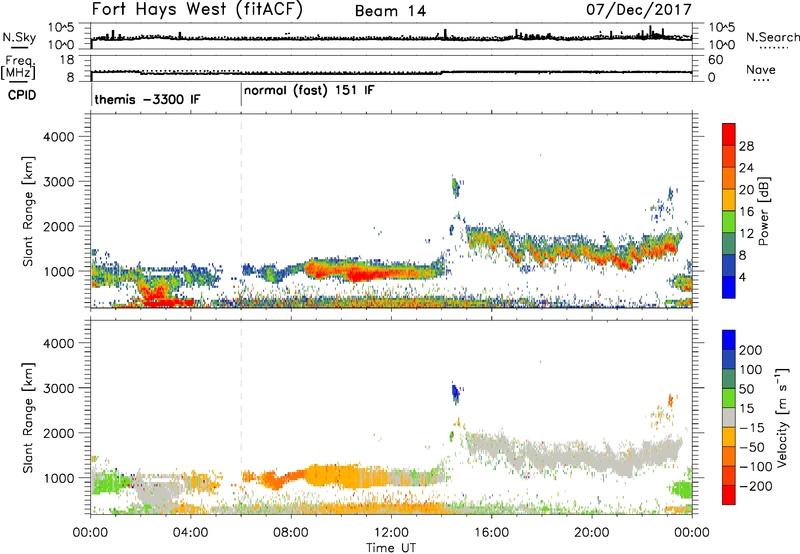800x554 pixels.
Task: Click the '16:00' time axis tick
Action: pos(491,533)
